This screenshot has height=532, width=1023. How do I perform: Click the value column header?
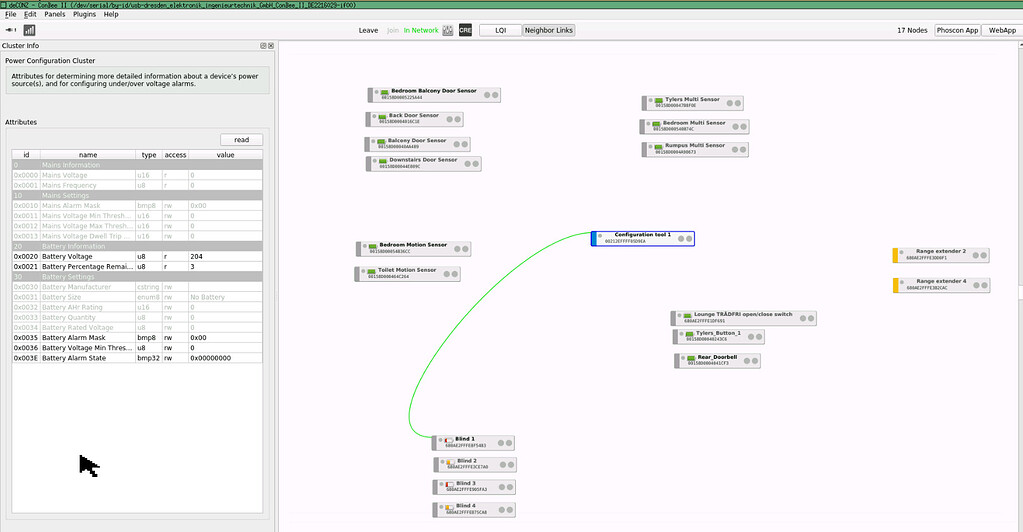point(226,155)
